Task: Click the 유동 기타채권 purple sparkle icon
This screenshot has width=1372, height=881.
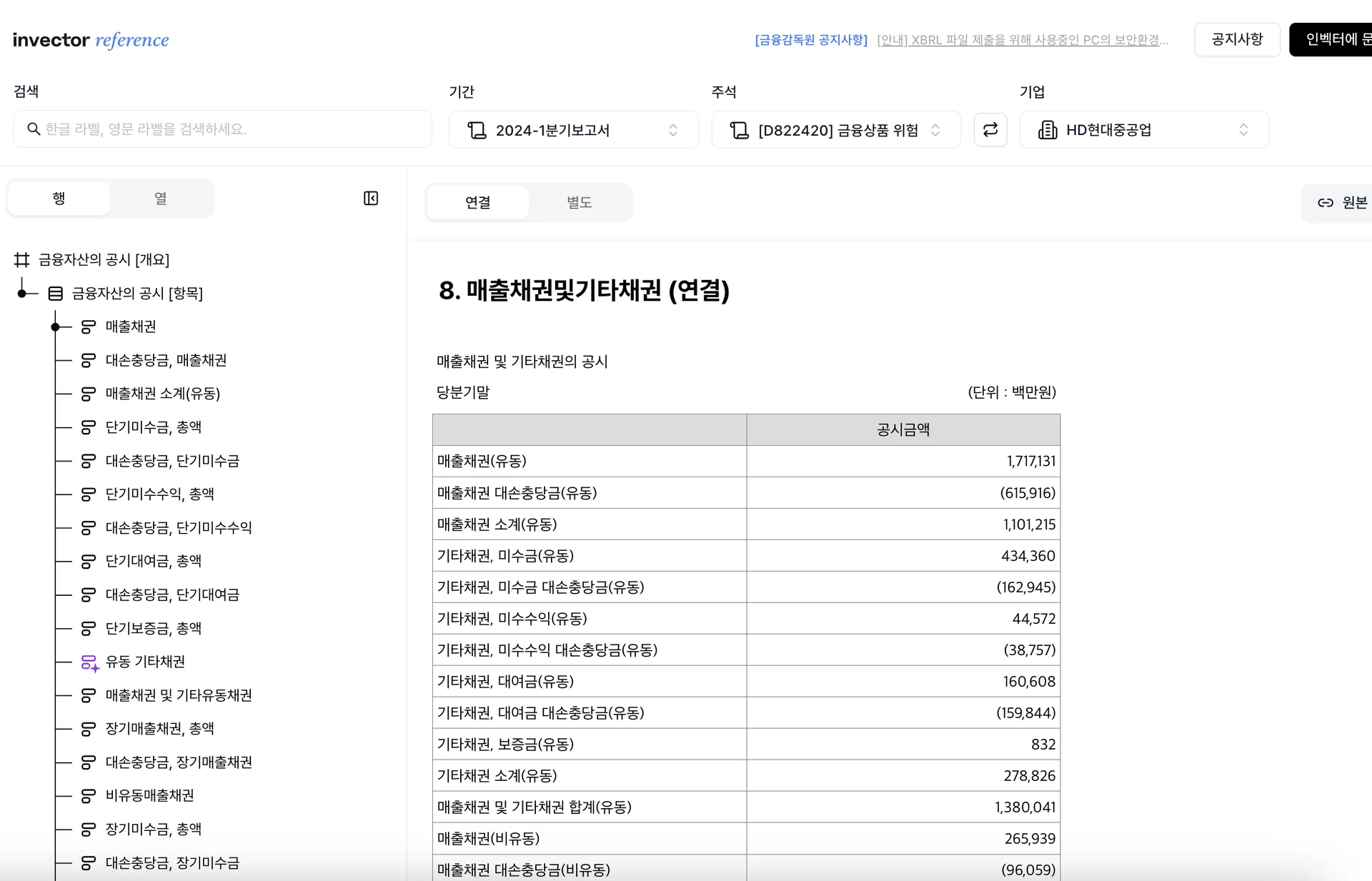Action: (89, 663)
